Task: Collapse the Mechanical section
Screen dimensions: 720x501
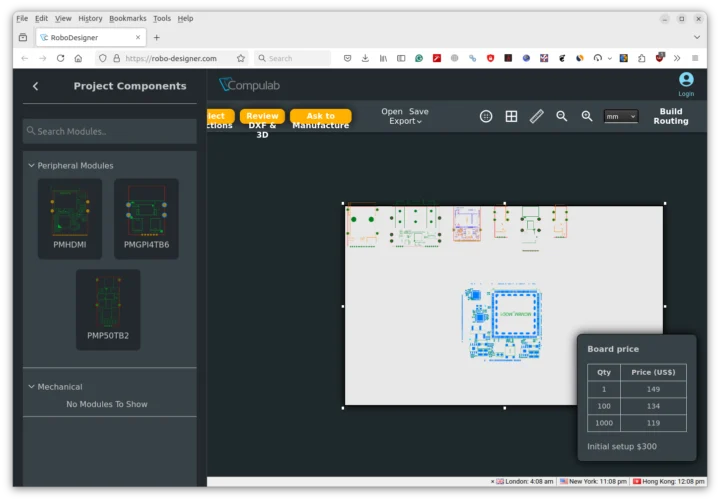Action: tap(31, 387)
